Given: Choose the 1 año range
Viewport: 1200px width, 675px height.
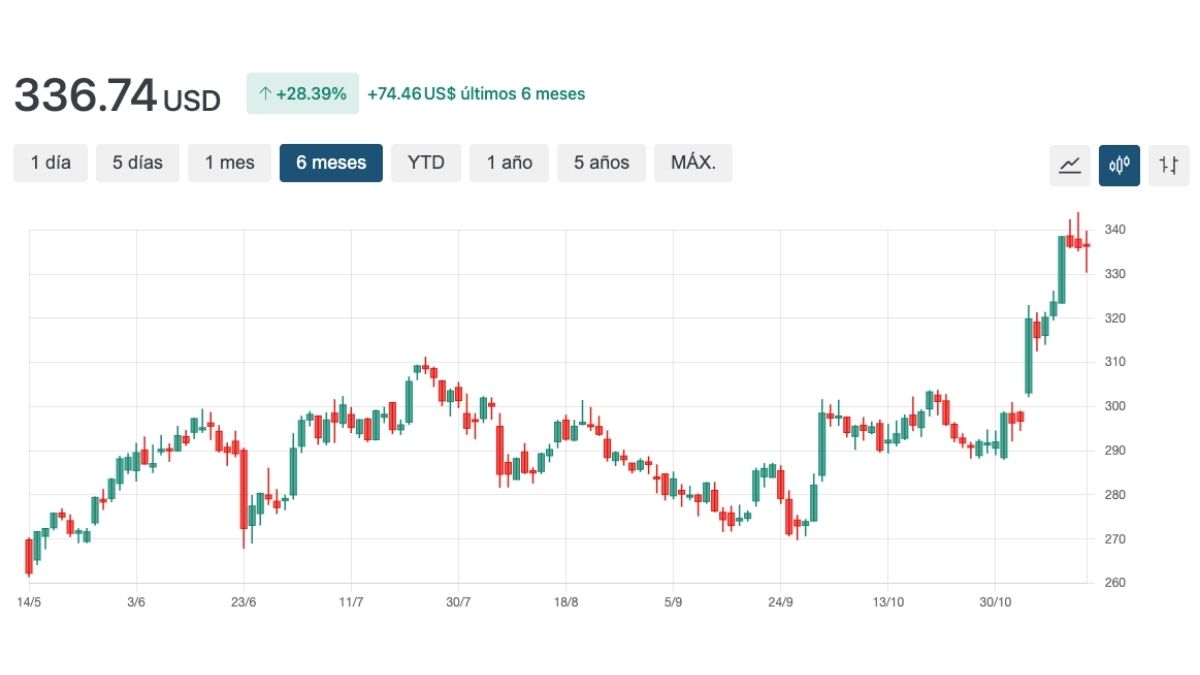Looking at the screenshot, I should click(x=510, y=163).
